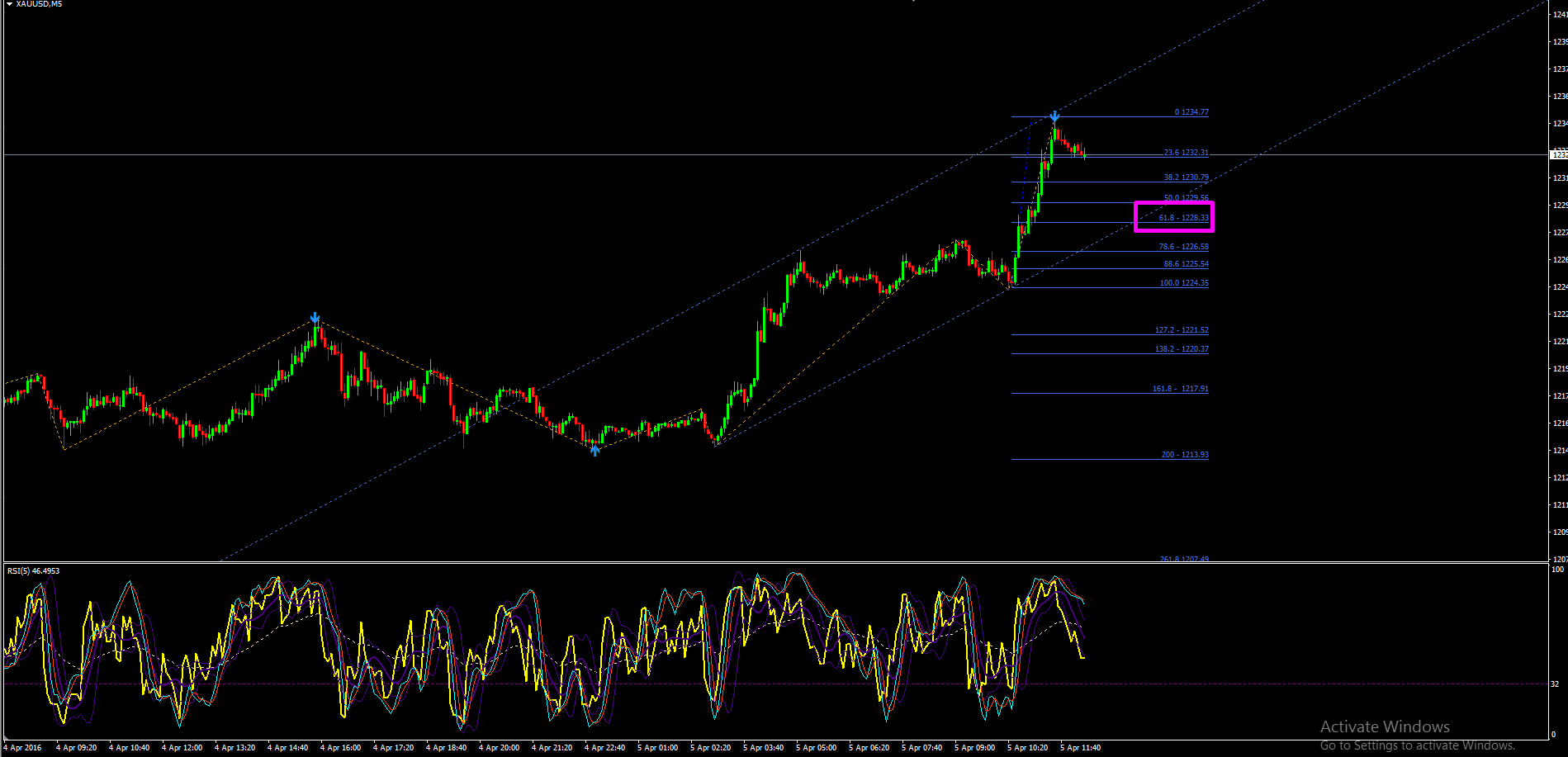Image resolution: width=1568 pixels, height=757 pixels.
Task: Click the 5 Apr 09:00 time label
Action: (x=975, y=748)
